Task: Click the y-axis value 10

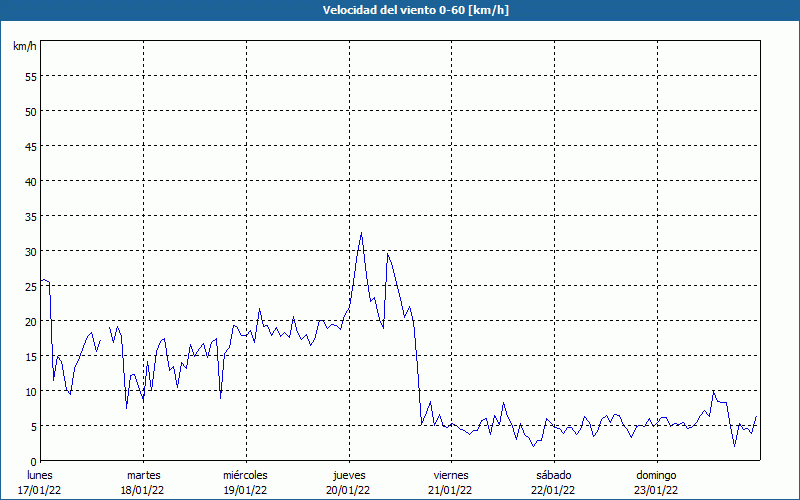Action: [31, 392]
